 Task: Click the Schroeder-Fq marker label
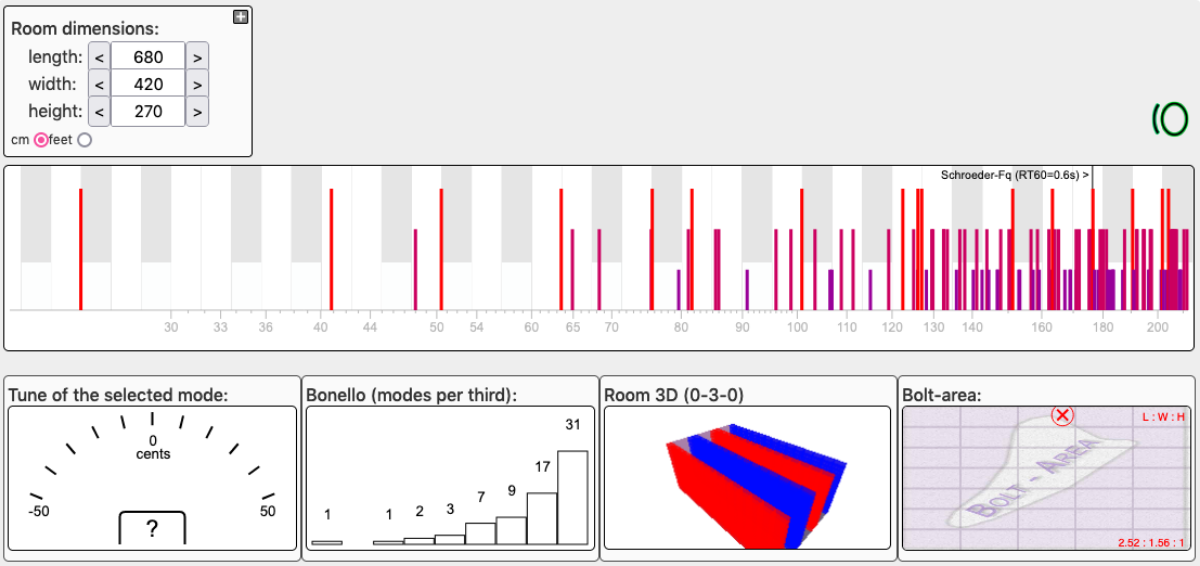pos(1014,175)
